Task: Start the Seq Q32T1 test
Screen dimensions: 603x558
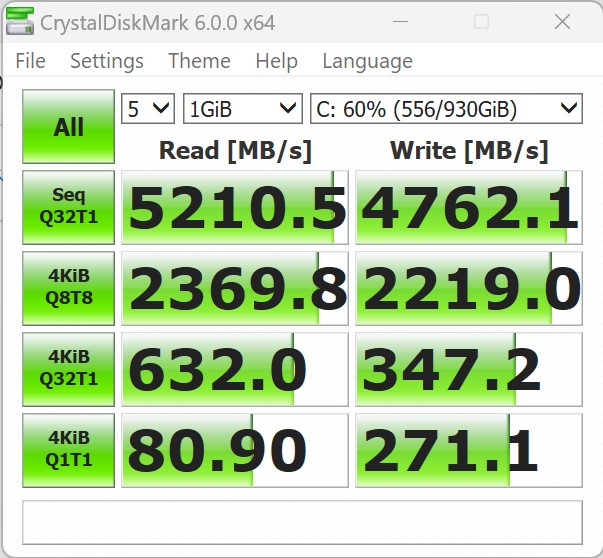Action: click(68, 207)
